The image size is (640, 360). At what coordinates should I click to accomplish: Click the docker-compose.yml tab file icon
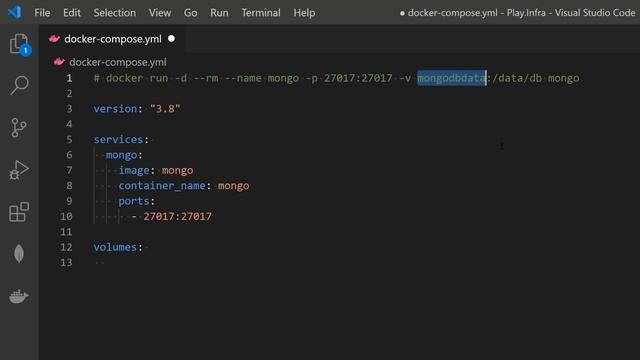coord(54,39)
